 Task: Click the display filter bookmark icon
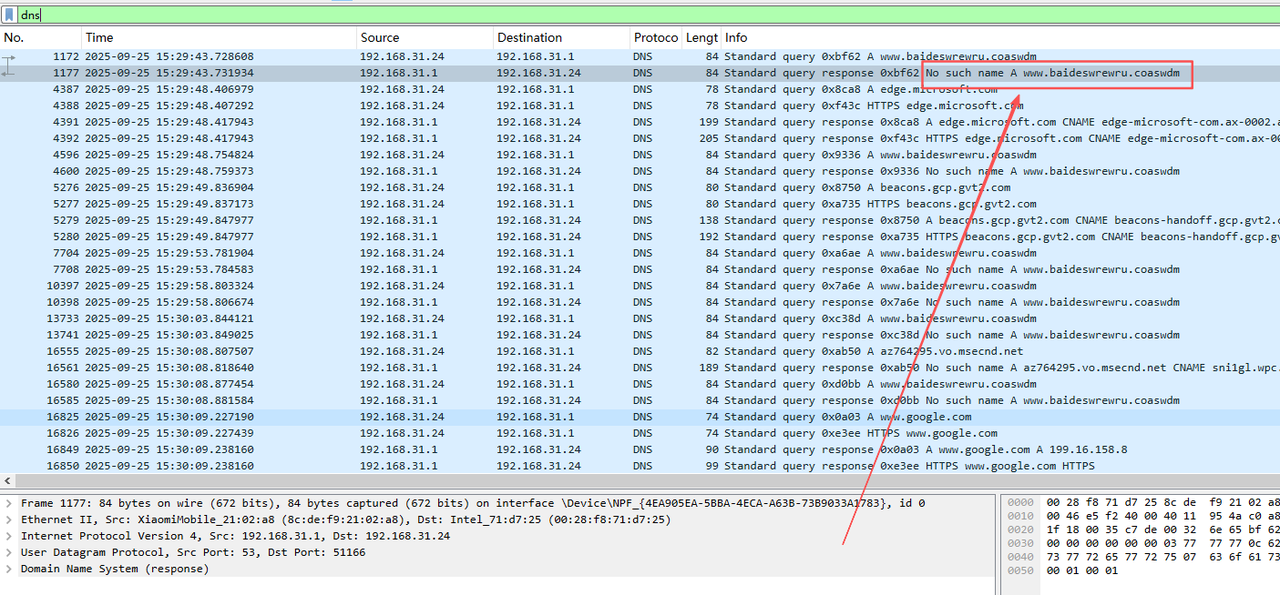pyautogui.click(x=9, y=15)
